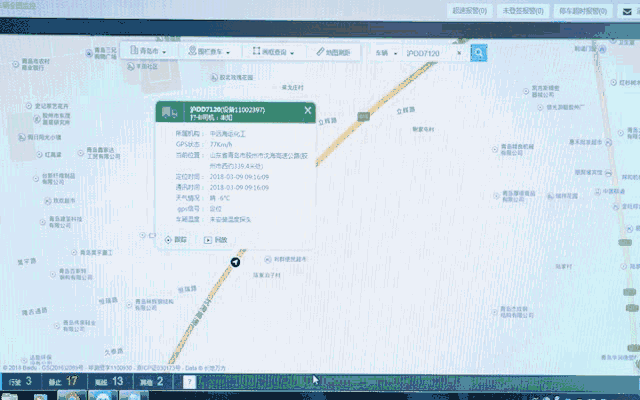Click the building icon beside 青岛市
The height and width of the screenshot is (400, 640).
(x=134, y=50)
